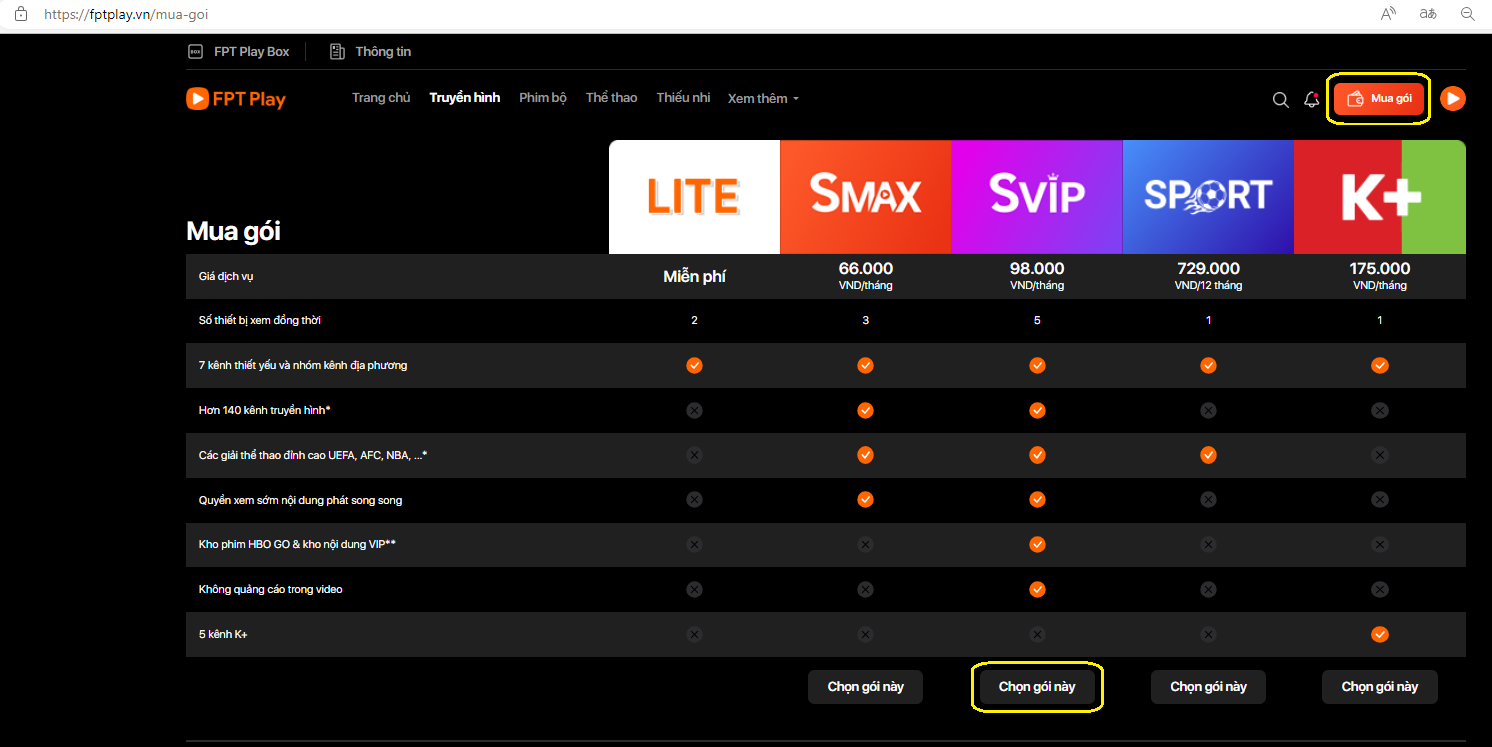Open Thể thao menu item

611,98
